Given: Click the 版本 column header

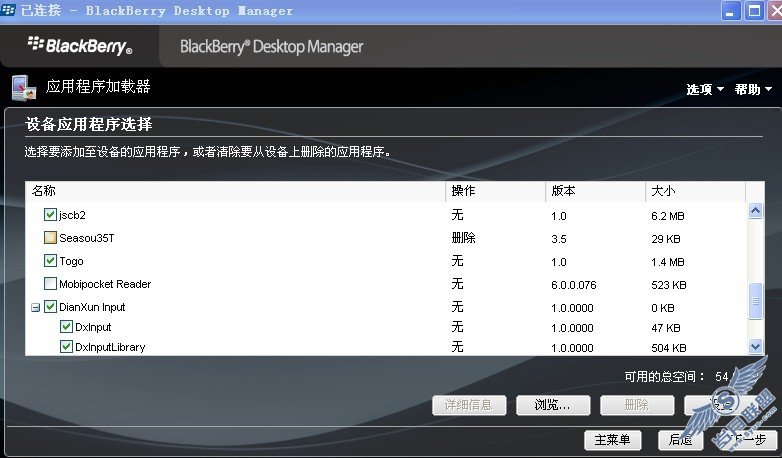Looking at the screenshot, I should click(596, 191).
